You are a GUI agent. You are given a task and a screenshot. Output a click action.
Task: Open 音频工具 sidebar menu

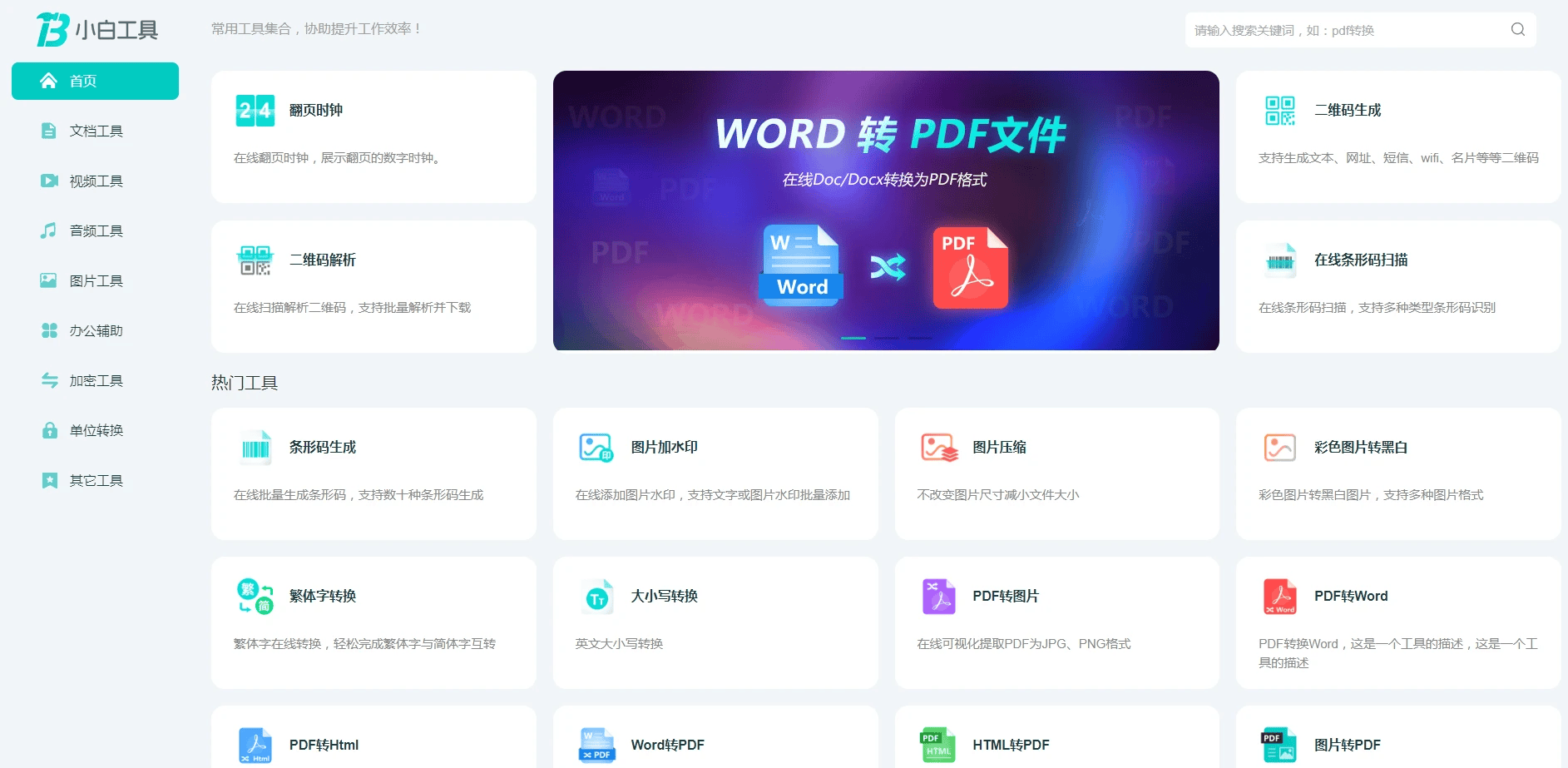pyautogui.click(x=95, y=230)
